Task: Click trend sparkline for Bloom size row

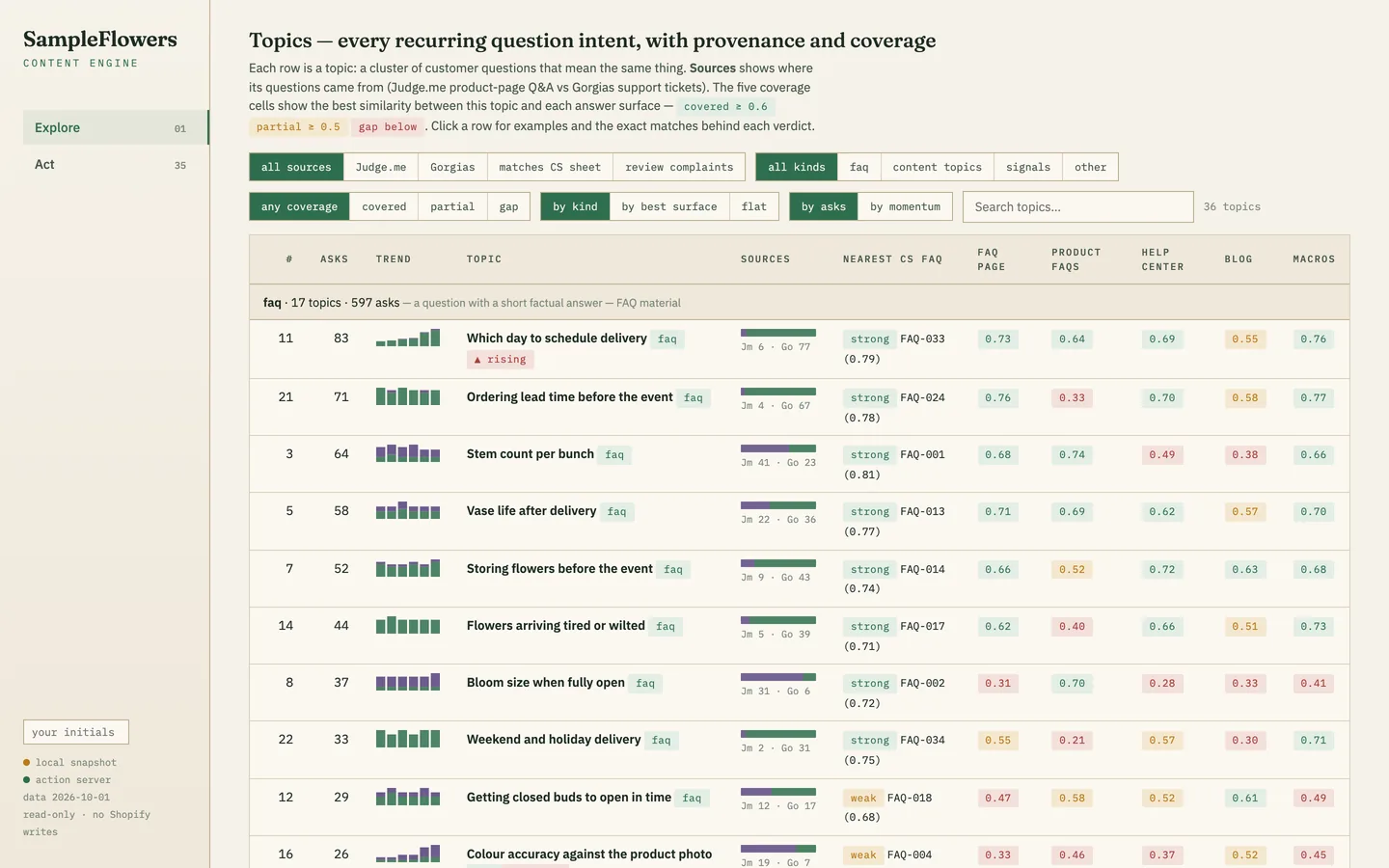Action: pyautogui.click(x=408, y=682)
